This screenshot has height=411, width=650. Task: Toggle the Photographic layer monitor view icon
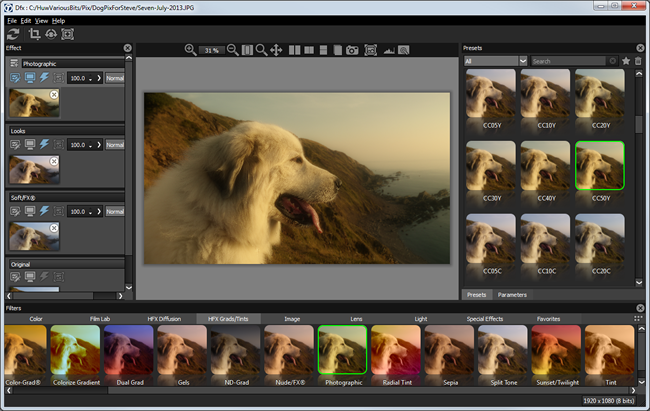pyautogui.click(x=30, y=78)
